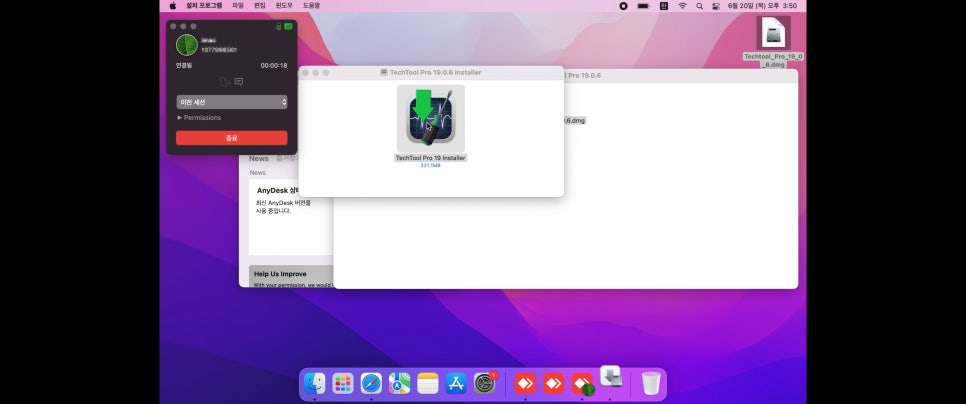Open Control Center in the menu bar
Image resolution: width=966 pixels, height=404 pixels.
tap(715, 6)
